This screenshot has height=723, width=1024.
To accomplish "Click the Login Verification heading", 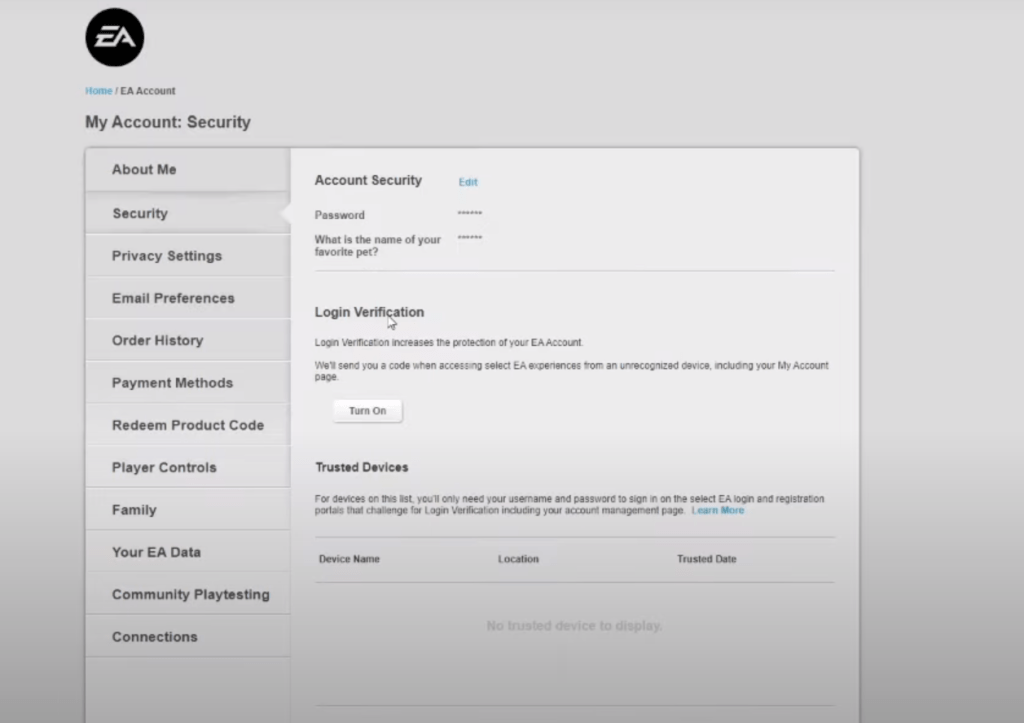I will (370, 312).
